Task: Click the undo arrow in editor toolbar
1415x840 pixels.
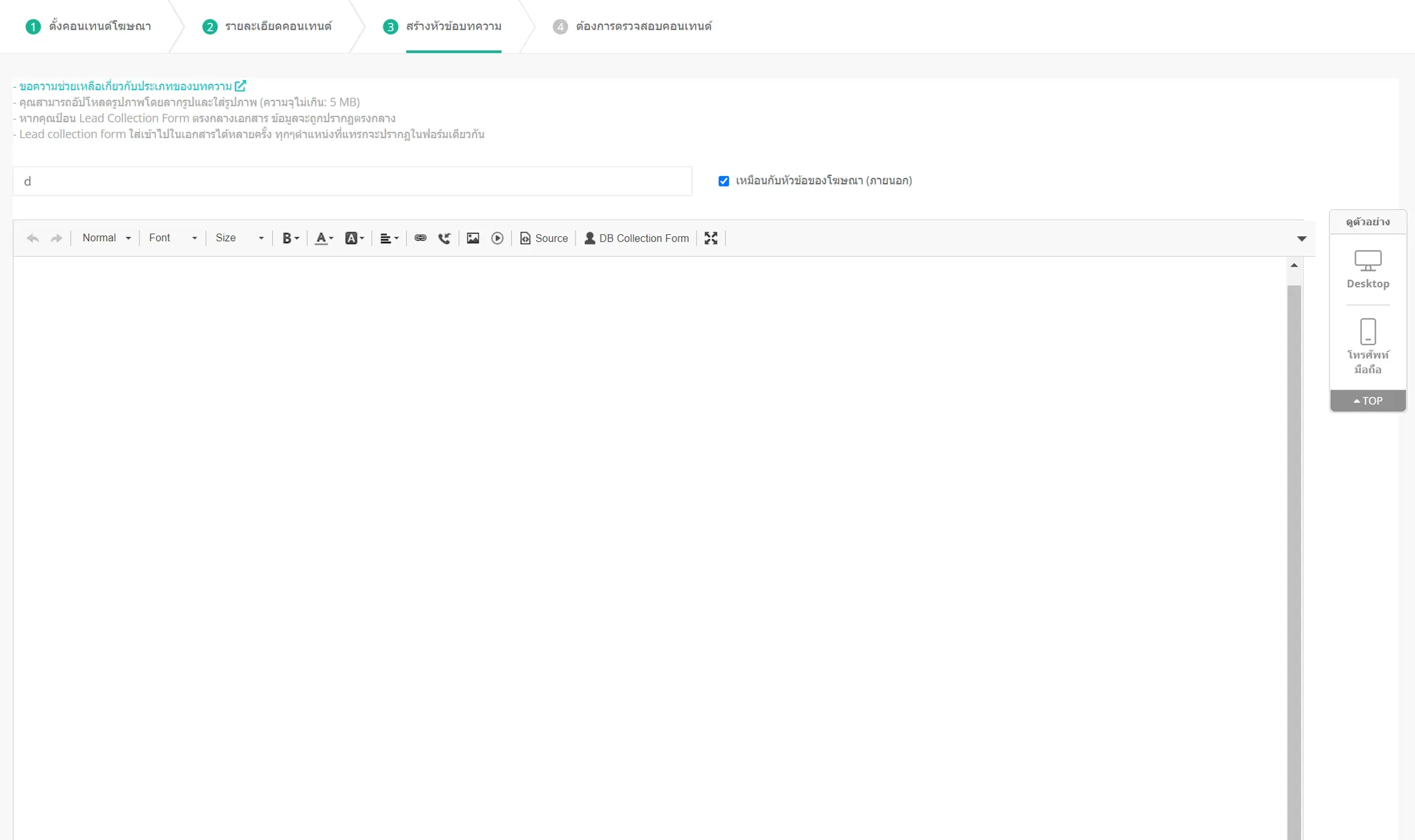Action: point(32,238)
